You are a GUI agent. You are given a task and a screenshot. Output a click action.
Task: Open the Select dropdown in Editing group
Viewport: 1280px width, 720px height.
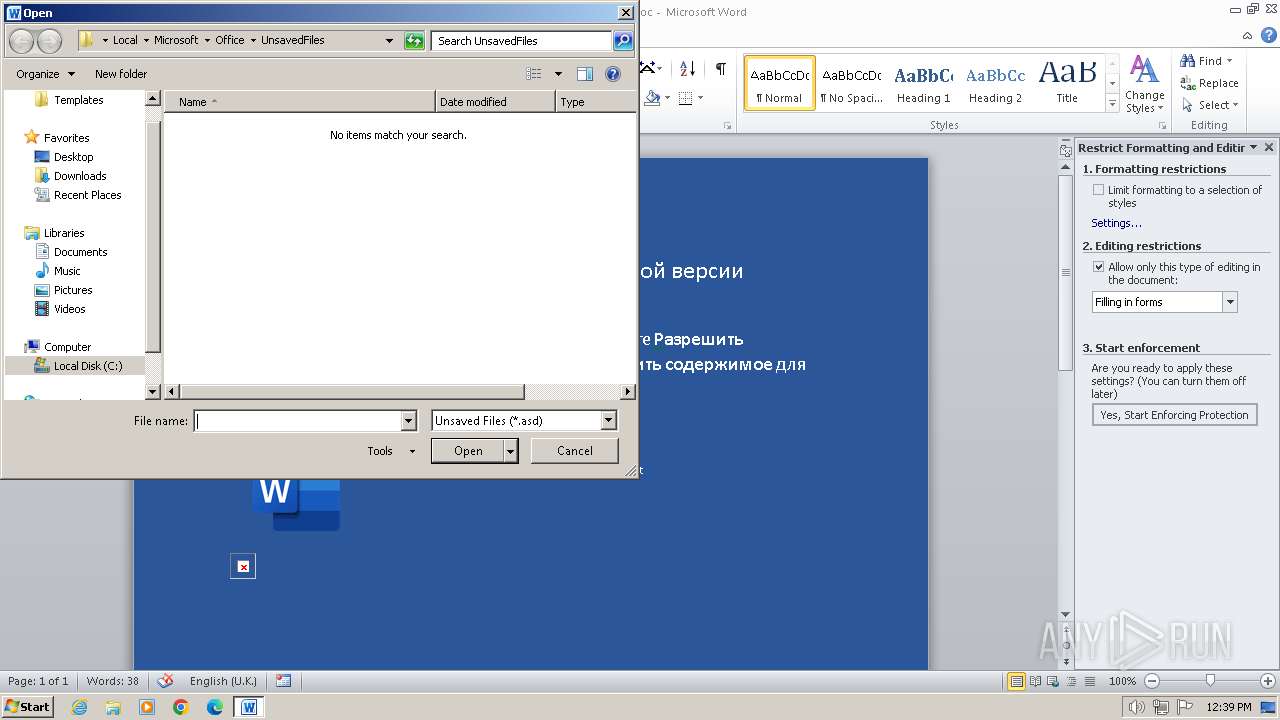pyautogui.click(x=1235, y=105)
